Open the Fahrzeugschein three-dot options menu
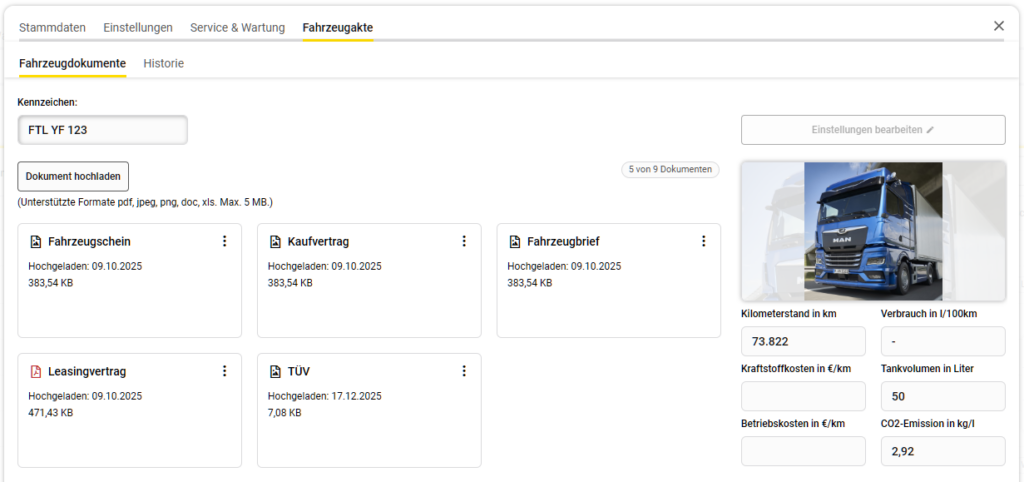Viewport: 1024px width, 482px height. point(224,241)
